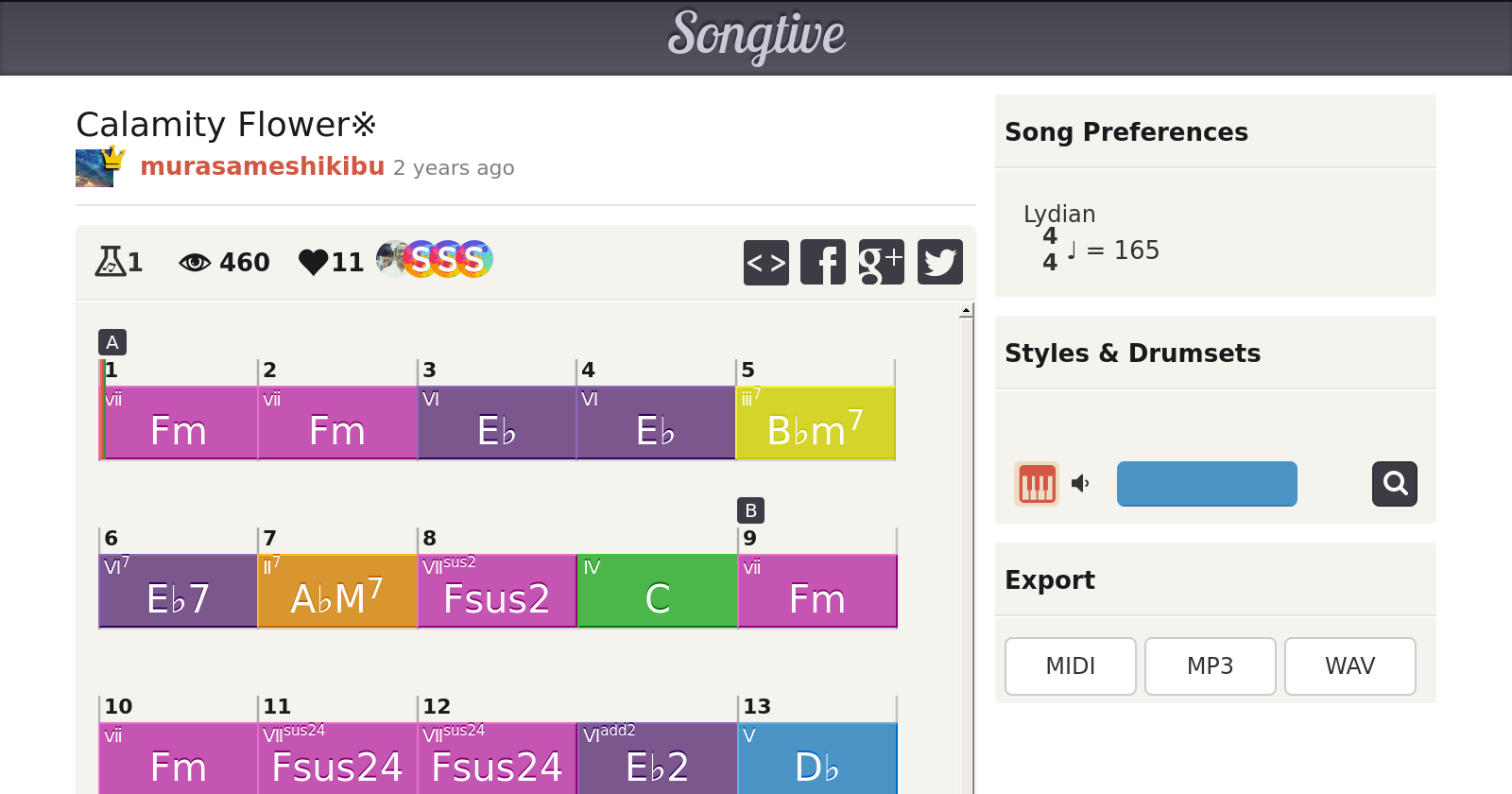Jump to section marker B
Viewport: 1512px width, 794px height.
[750, 510]
